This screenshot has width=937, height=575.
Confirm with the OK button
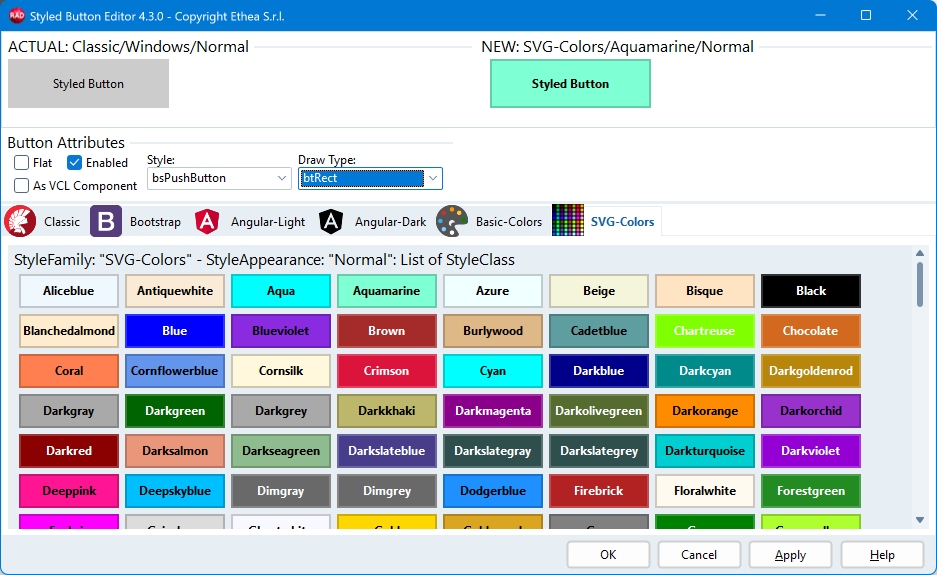(608, 555)
